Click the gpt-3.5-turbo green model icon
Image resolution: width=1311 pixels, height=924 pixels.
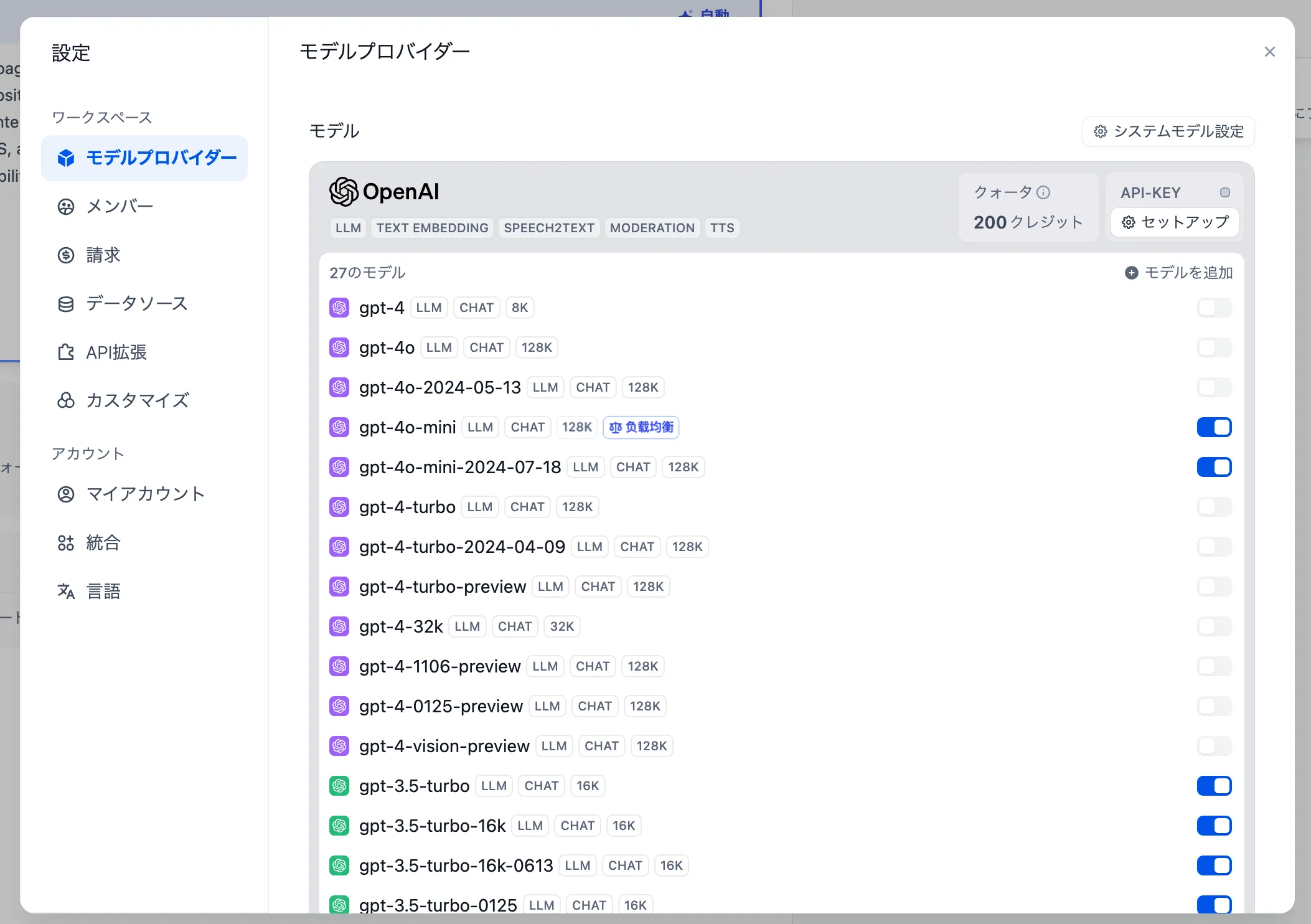pyautogui.click(x=339, y=786)
